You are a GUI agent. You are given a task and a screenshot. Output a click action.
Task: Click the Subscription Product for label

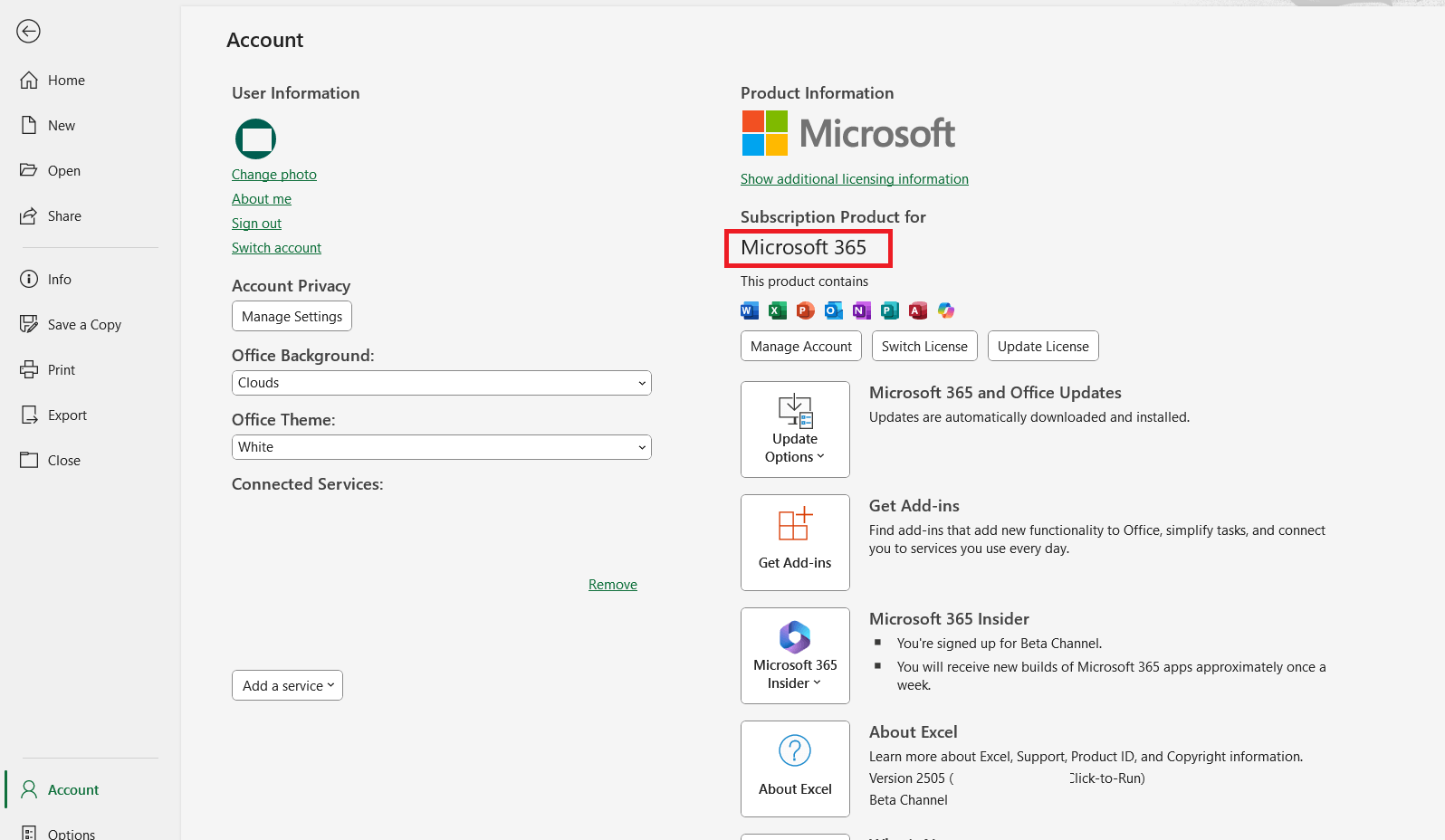833,217
